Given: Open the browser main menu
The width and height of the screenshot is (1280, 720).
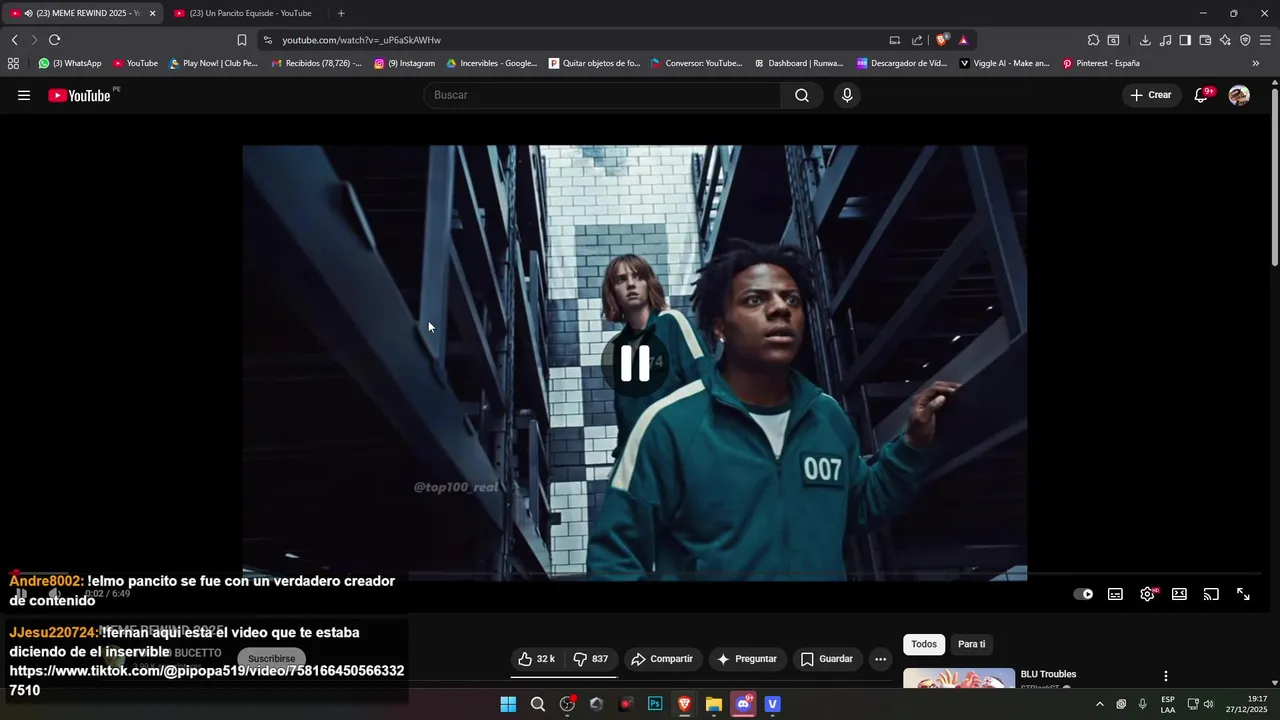Looking at the screenshot, I should click(x=1266, y=40).
